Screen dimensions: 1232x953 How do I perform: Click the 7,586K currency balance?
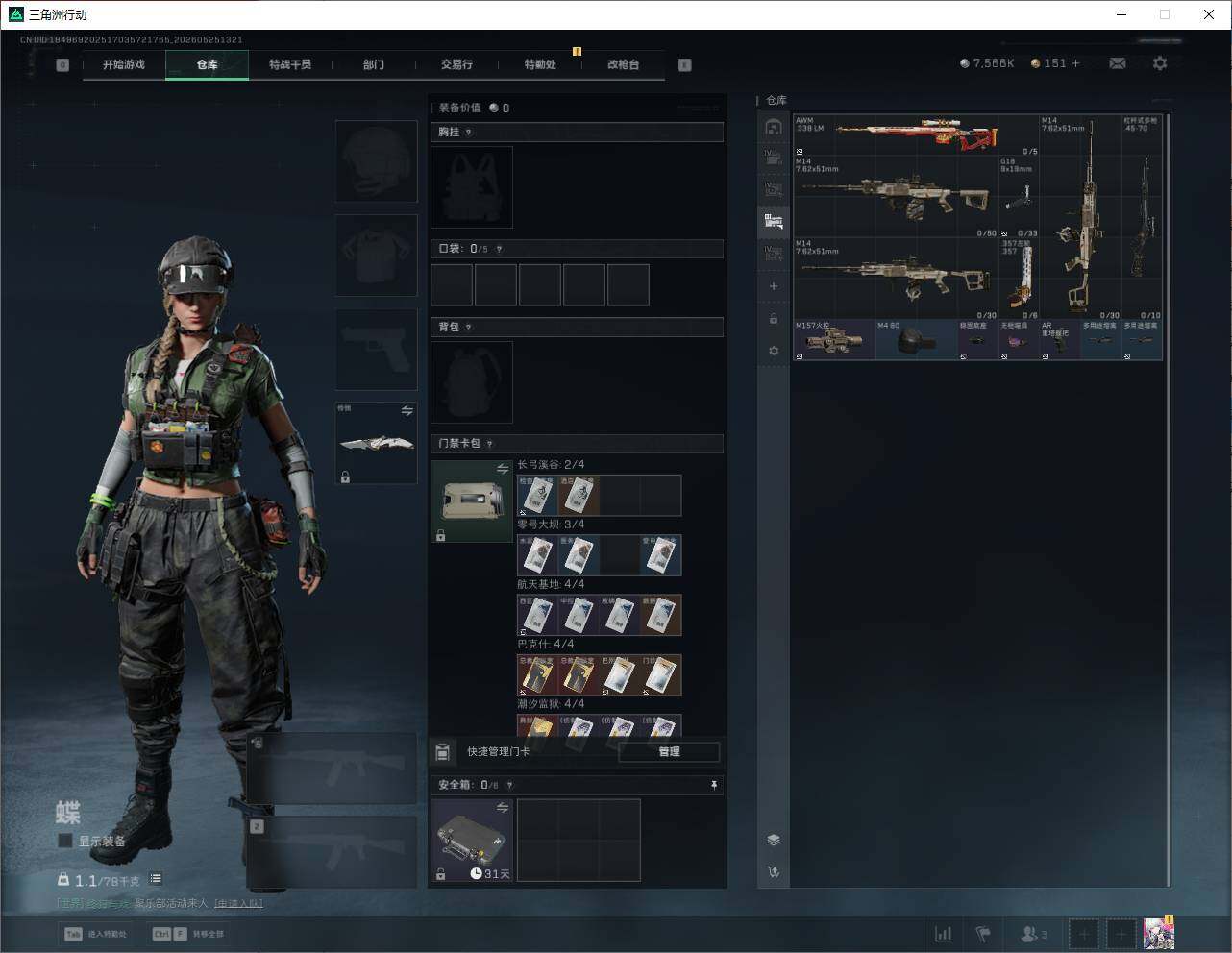(x=987, y=63)
